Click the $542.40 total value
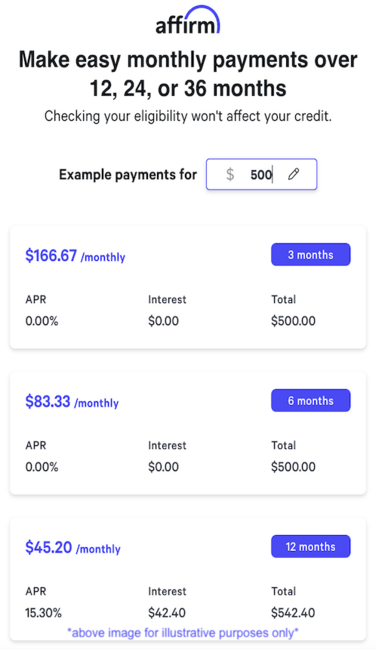Screen dimensions: 376x650 [x=293, y=613]
